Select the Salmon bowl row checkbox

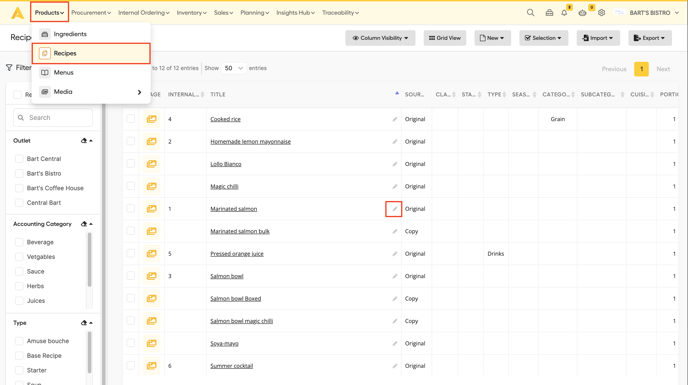coord(131,276)
